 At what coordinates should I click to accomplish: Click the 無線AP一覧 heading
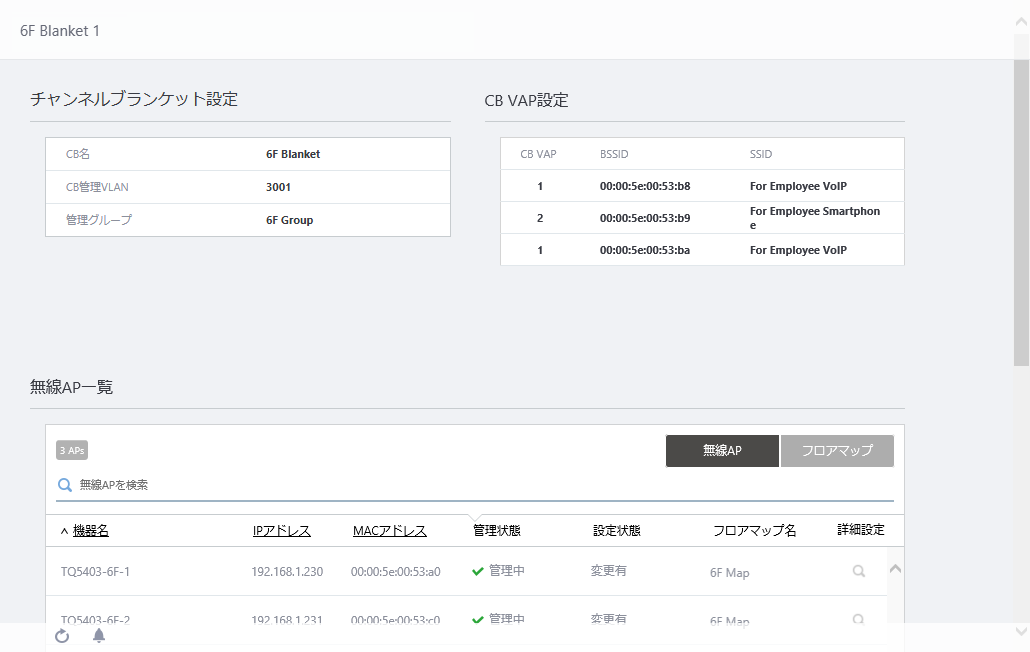(x=72, y=387)
